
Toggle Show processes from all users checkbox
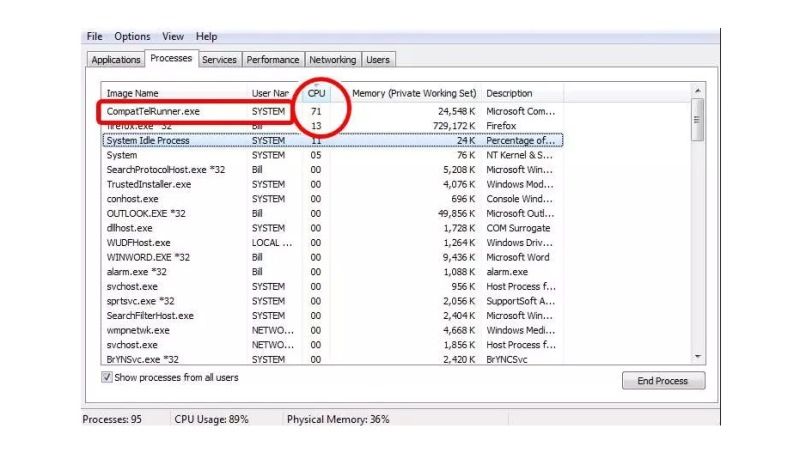click(107, 378)
